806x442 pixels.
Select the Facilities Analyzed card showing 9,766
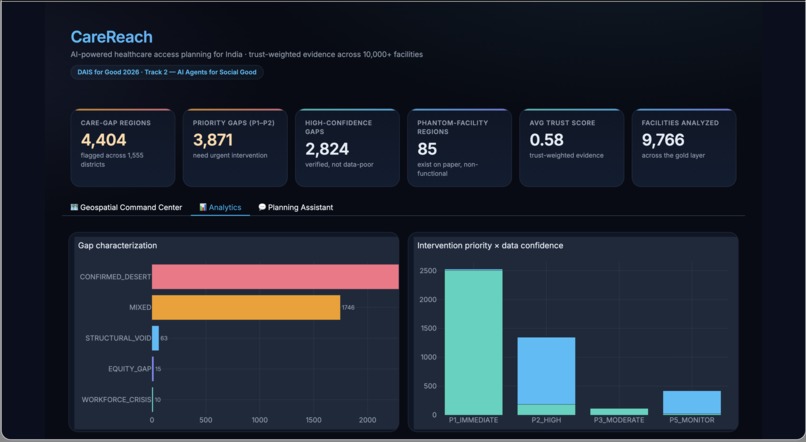click(x=684, y=148)
